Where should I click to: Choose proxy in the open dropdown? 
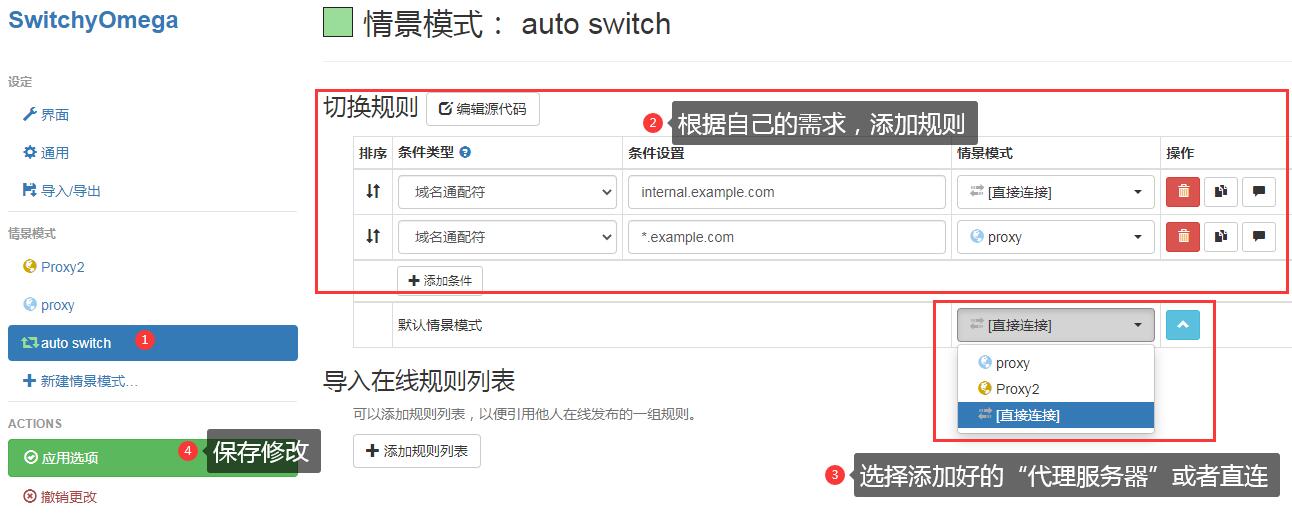click(x=1056, y=363)
